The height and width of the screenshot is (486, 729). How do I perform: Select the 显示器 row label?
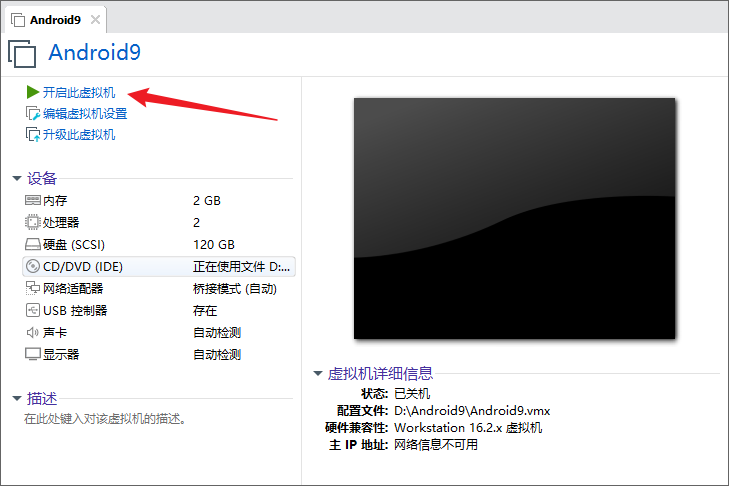coord(61,354)
